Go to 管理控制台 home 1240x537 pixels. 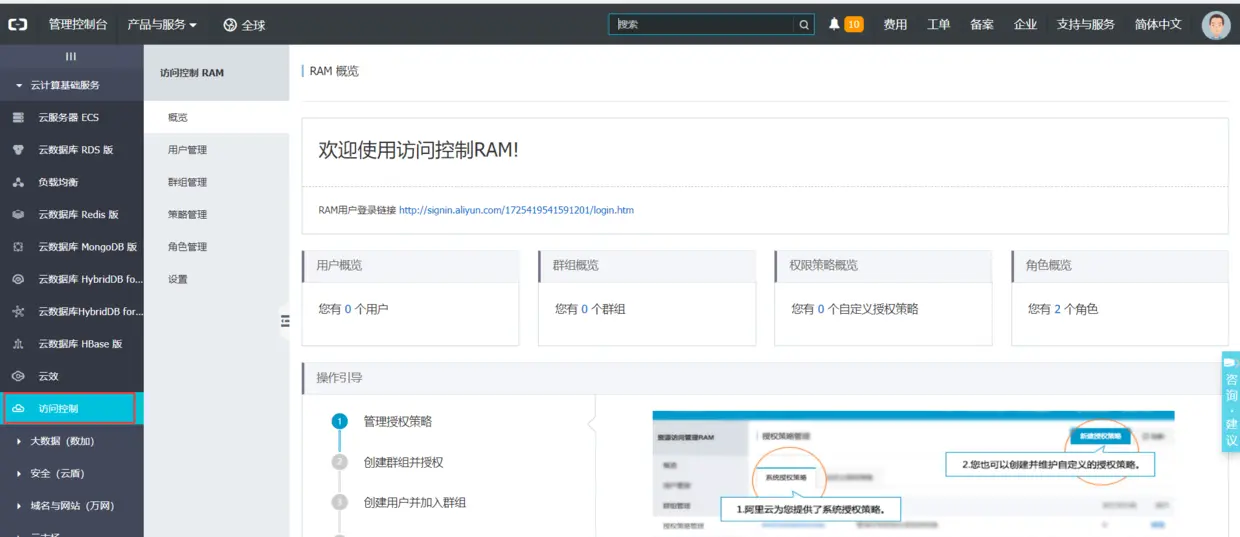78,25
